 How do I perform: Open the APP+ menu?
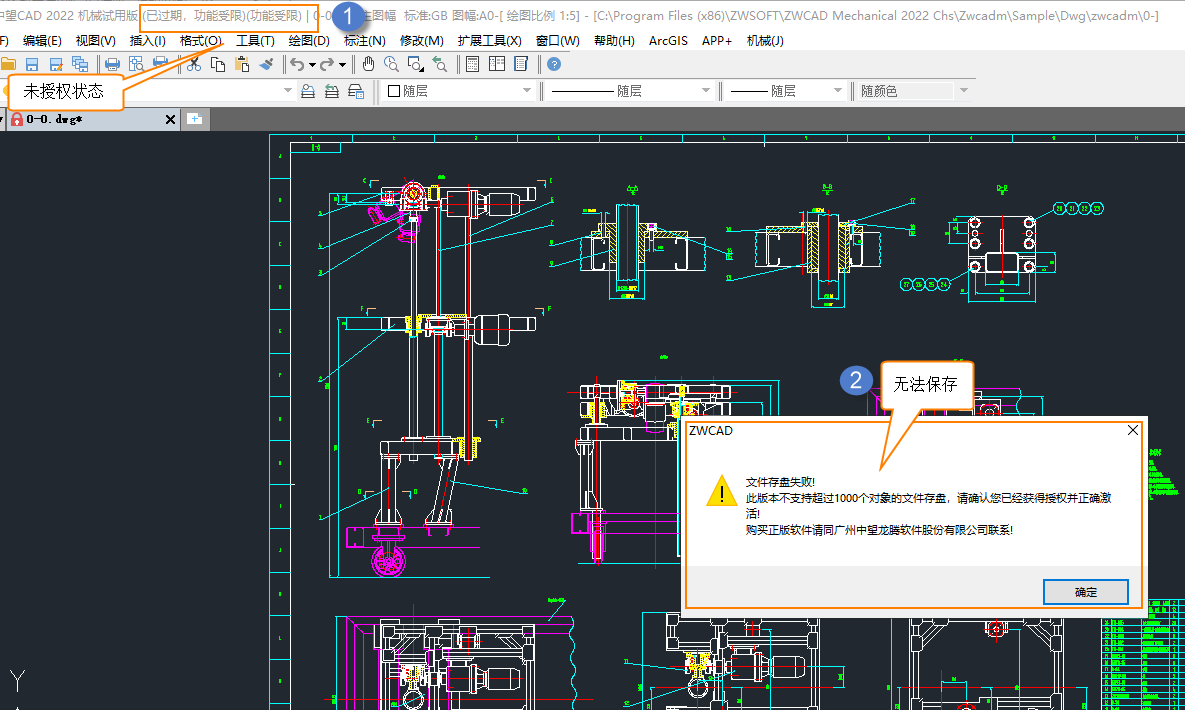[x=716, y=41]
